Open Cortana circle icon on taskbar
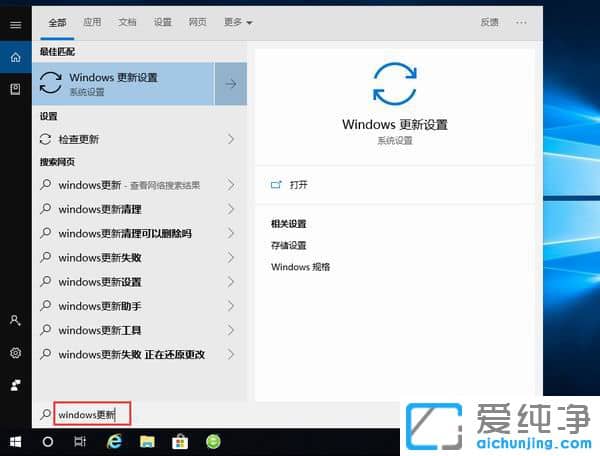This screenshot has height=456, width=600. [x=48, y=442]
